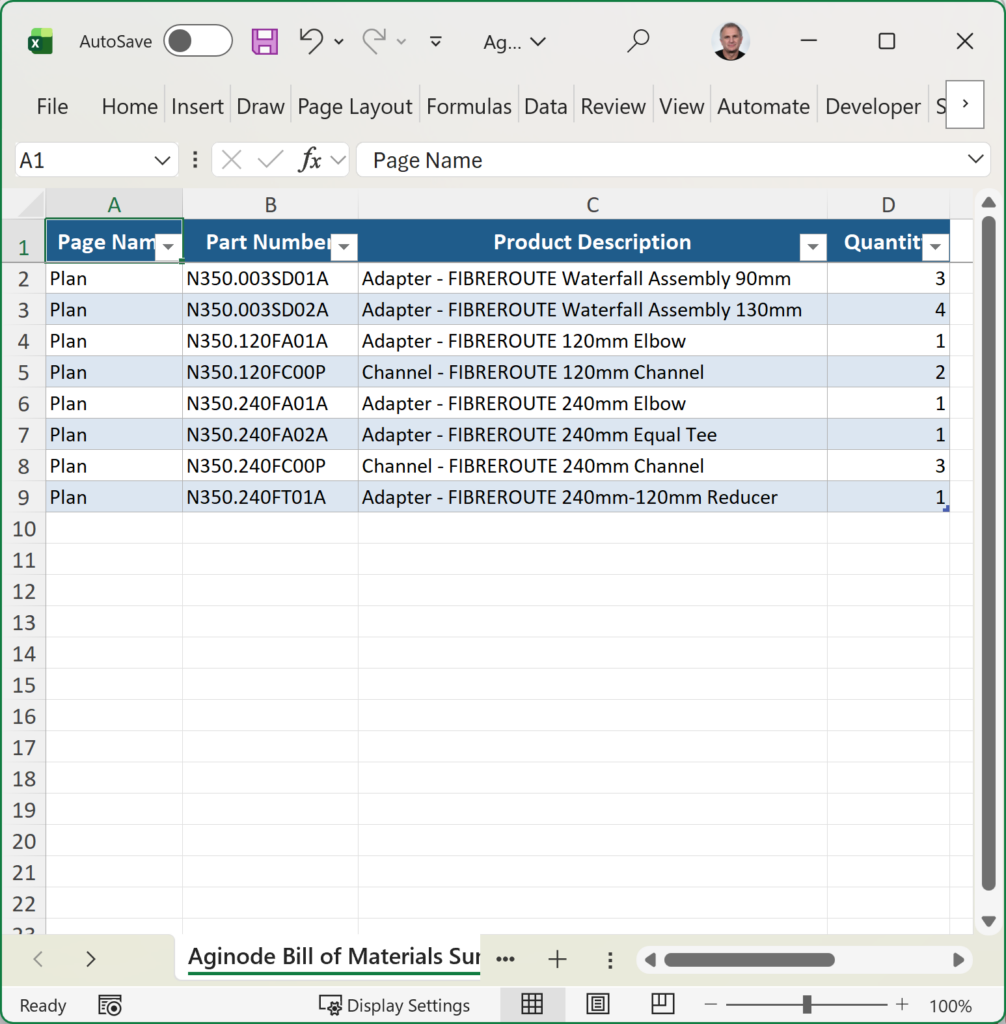The width and height of the screenshot is (1006, 1024).
Task: Open the Developer tab
Action: tap(873, 106)
